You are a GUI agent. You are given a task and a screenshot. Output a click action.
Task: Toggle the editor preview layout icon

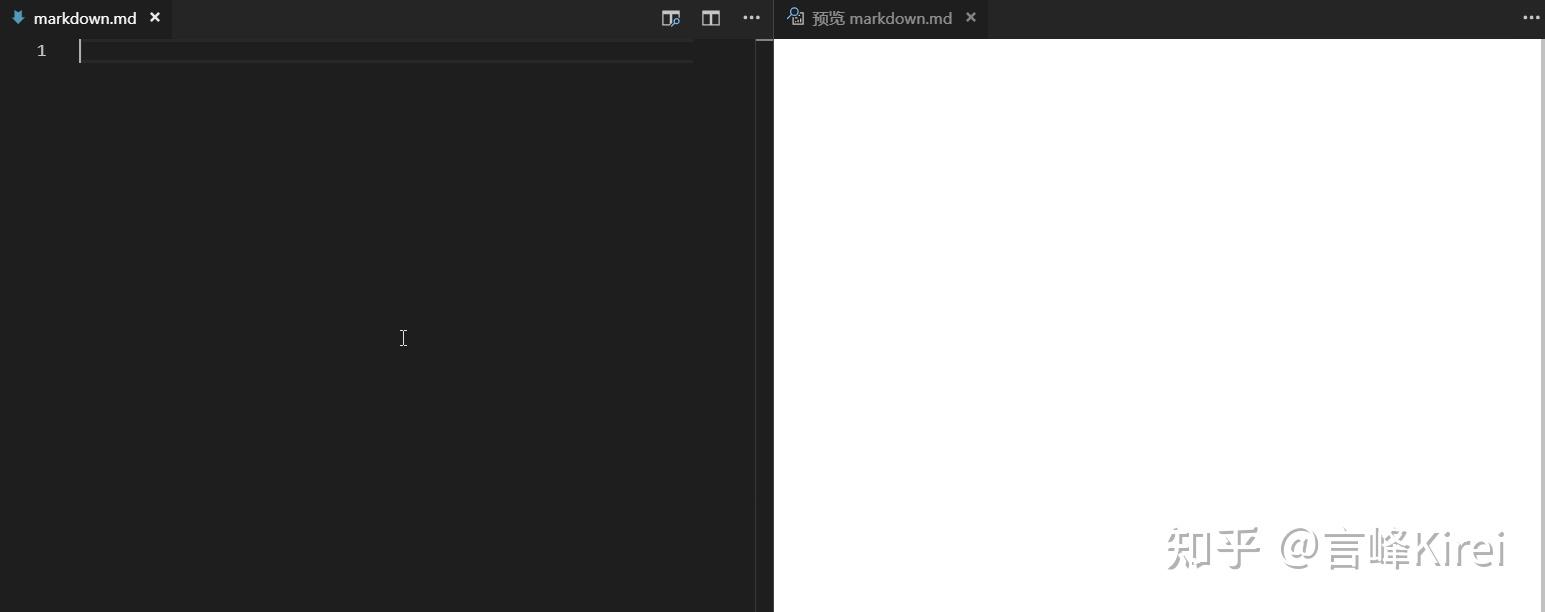[670, 18]
